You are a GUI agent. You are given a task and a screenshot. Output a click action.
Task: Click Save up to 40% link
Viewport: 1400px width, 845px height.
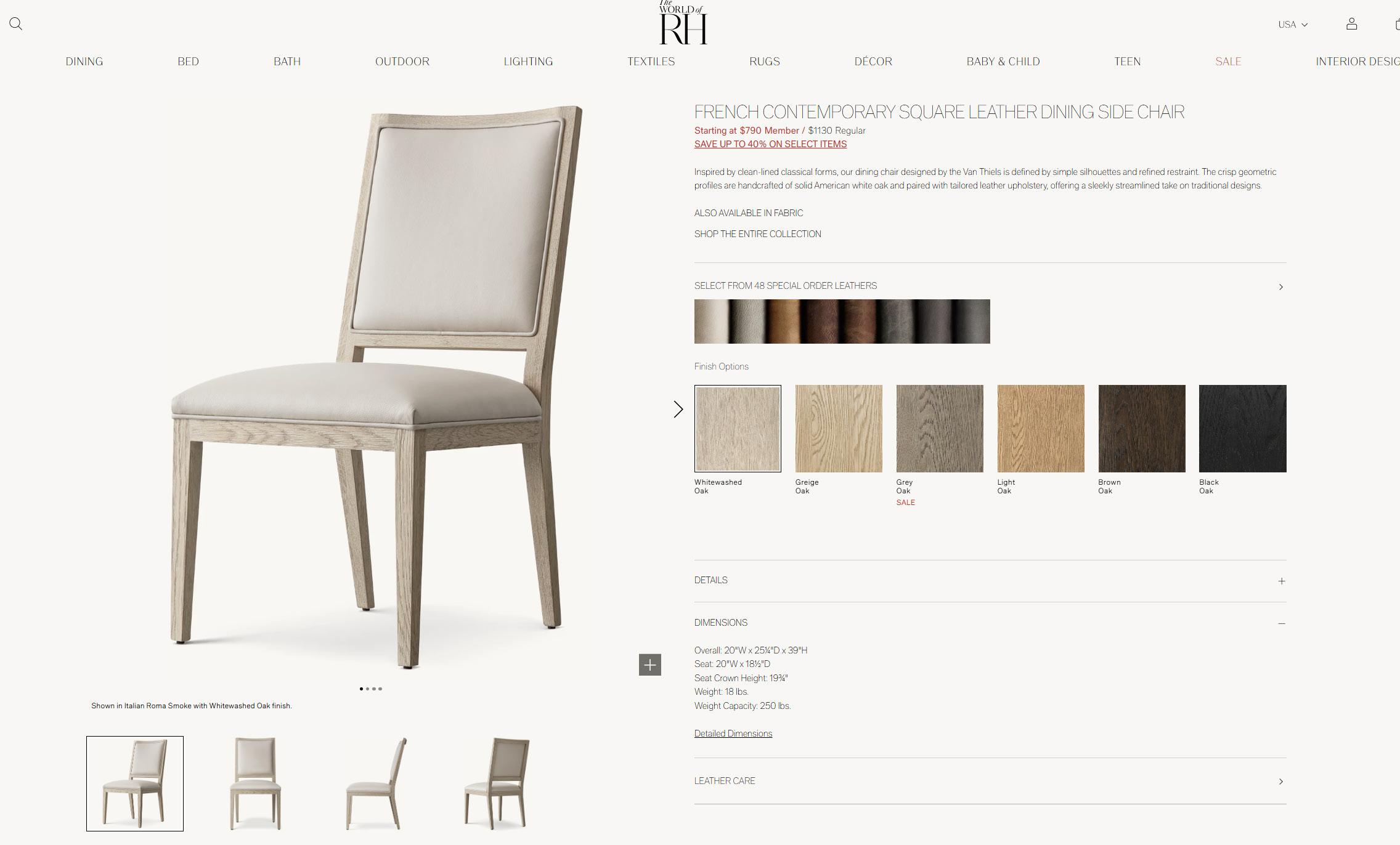(770, 144)
